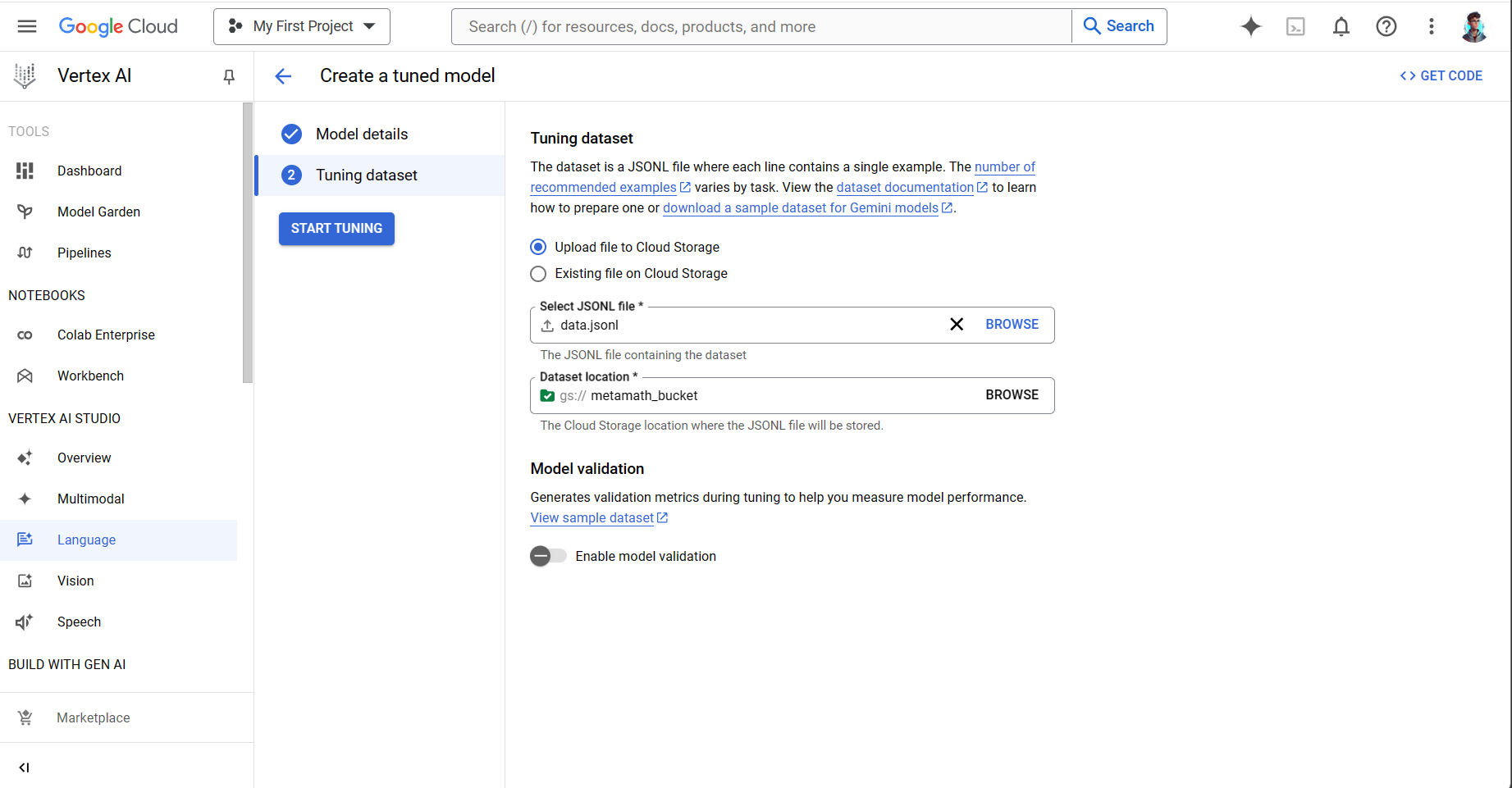Click the Speech sidebar icon
This screenshot has width=1512, height=788.
[25, 622]
